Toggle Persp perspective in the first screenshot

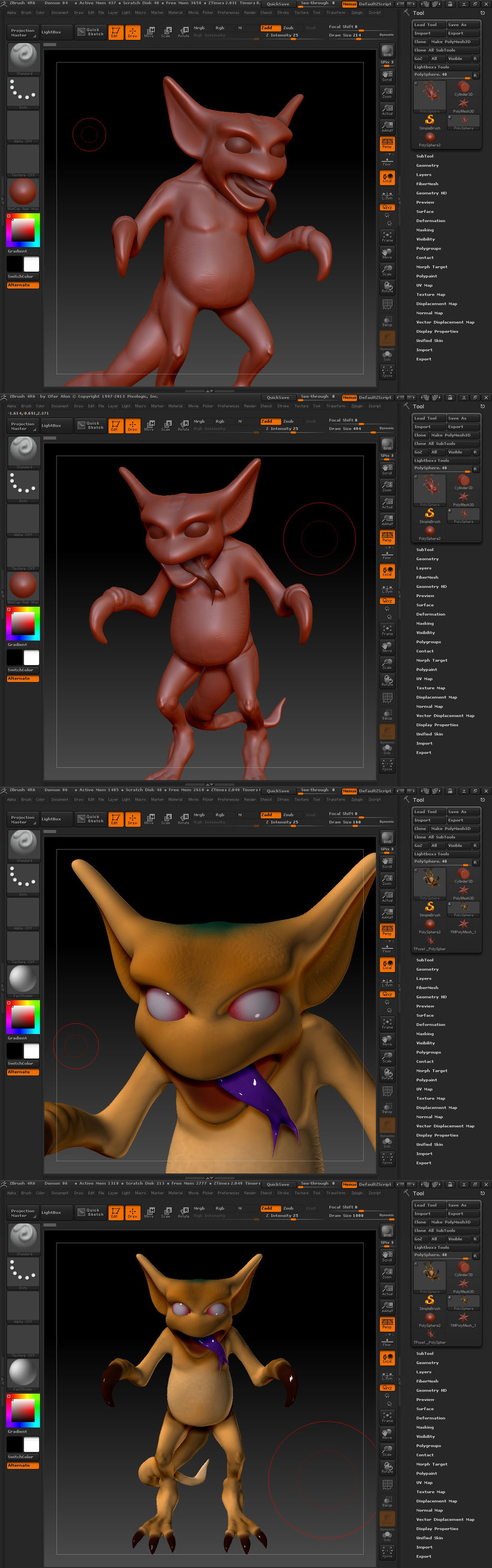(x=387, y=144)
